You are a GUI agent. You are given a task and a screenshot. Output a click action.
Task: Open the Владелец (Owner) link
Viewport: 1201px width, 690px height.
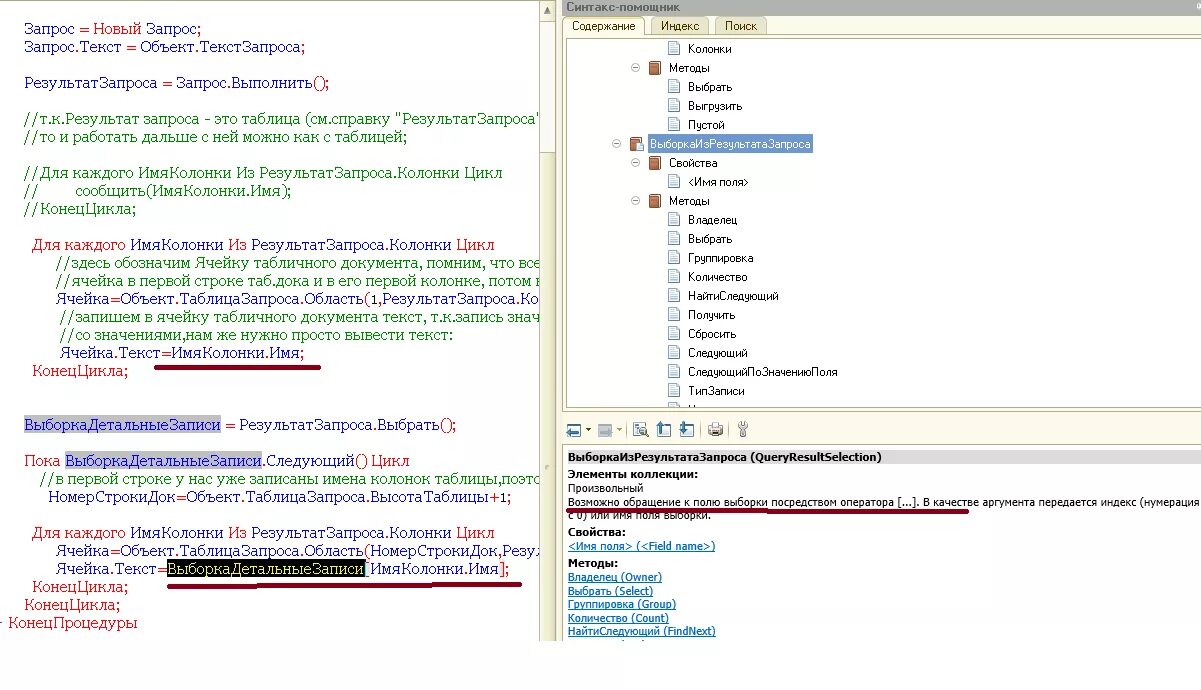pos(614,577)
